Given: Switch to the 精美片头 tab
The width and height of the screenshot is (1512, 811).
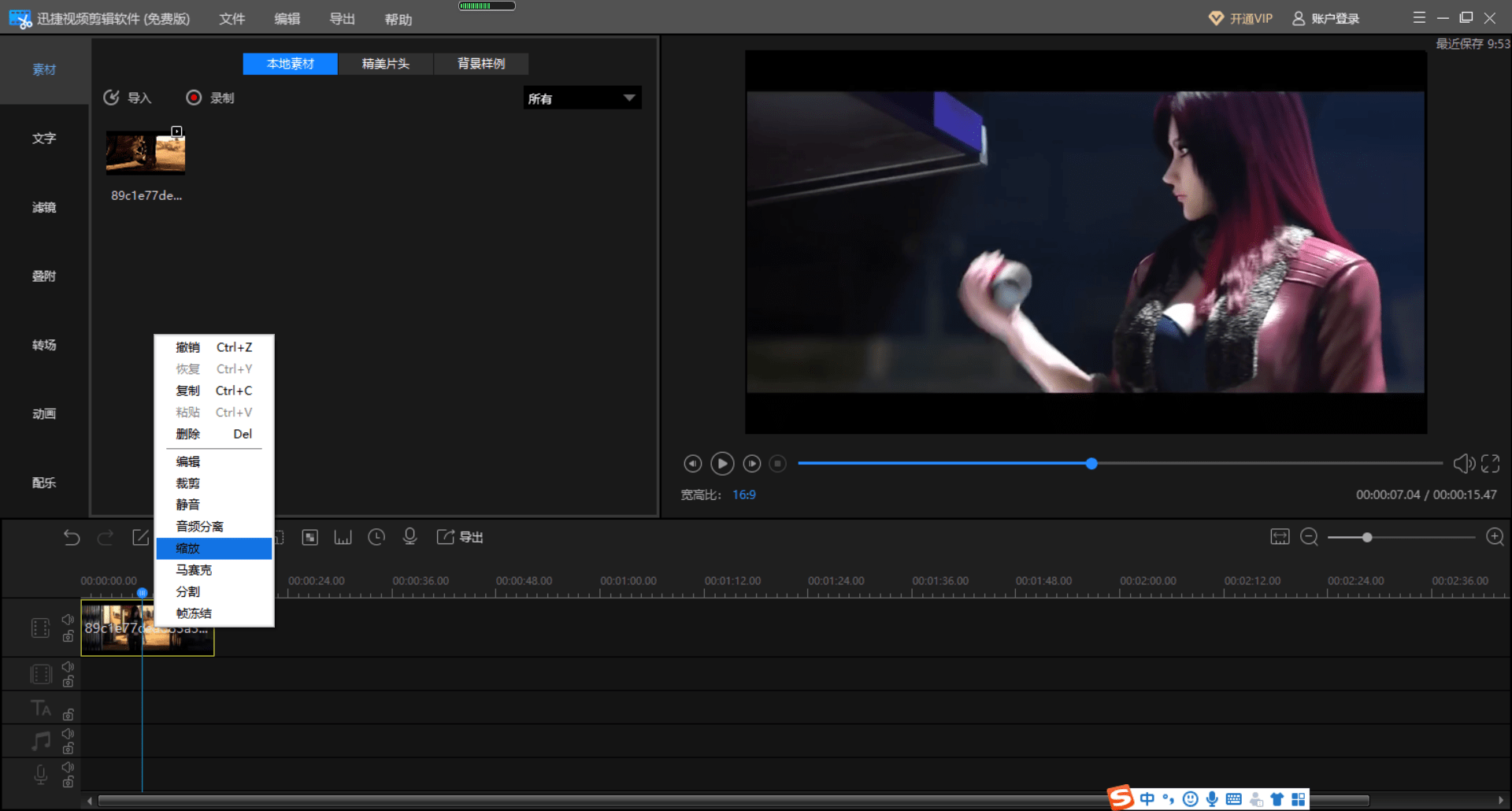Looking at the screenshot, I should click(x=386, y=64).
